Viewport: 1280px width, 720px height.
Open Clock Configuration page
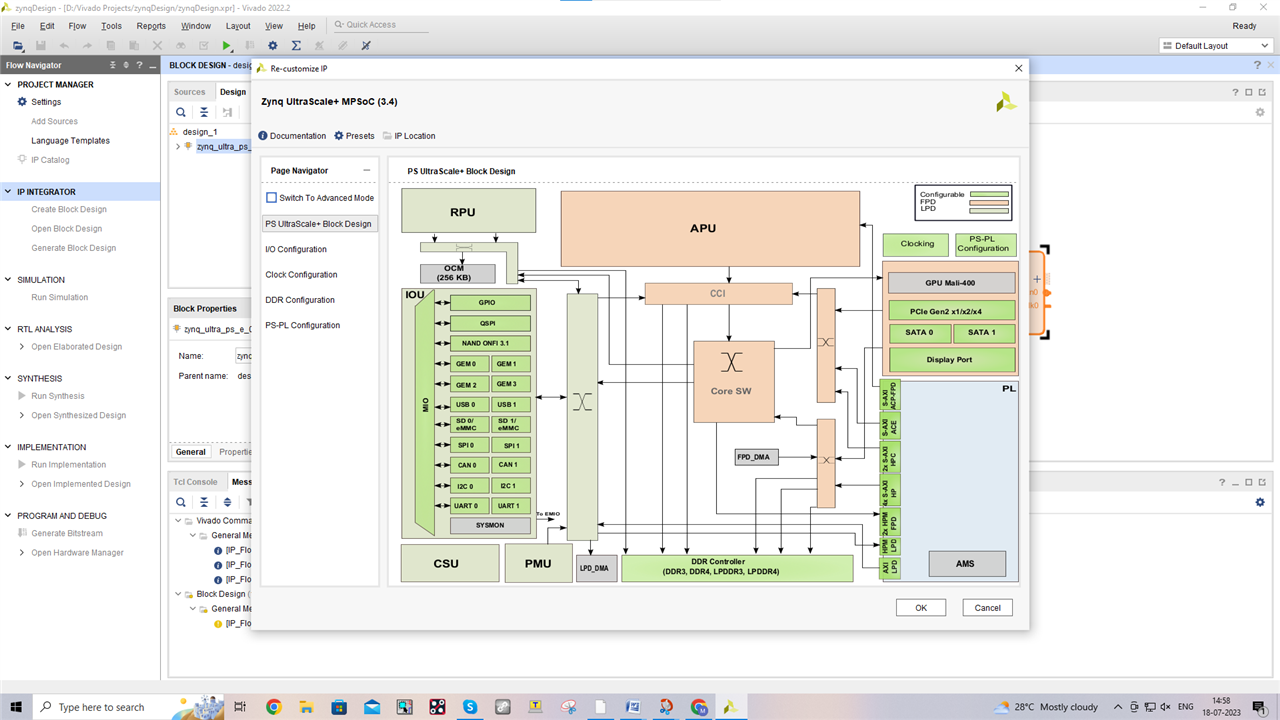(301, 274)
